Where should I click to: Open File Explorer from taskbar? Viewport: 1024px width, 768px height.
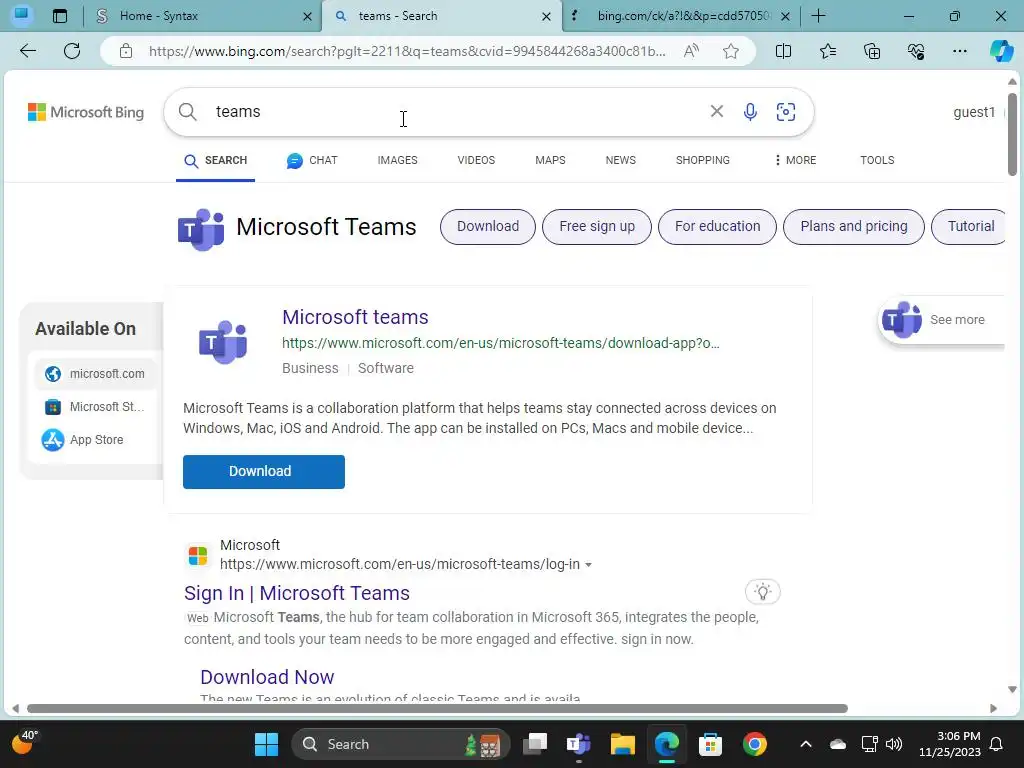(622, 744)
